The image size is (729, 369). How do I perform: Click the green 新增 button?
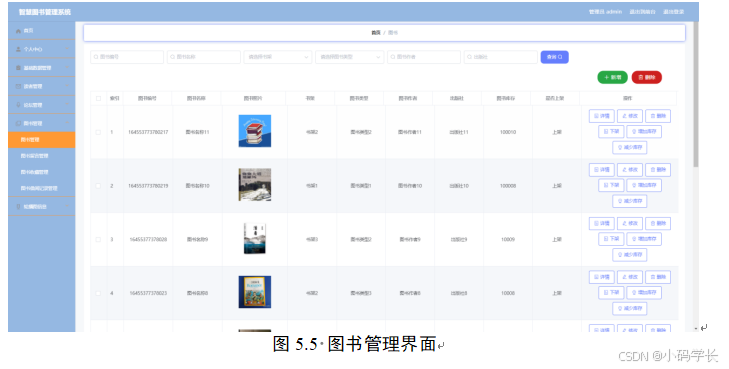[x=612, y=78]
